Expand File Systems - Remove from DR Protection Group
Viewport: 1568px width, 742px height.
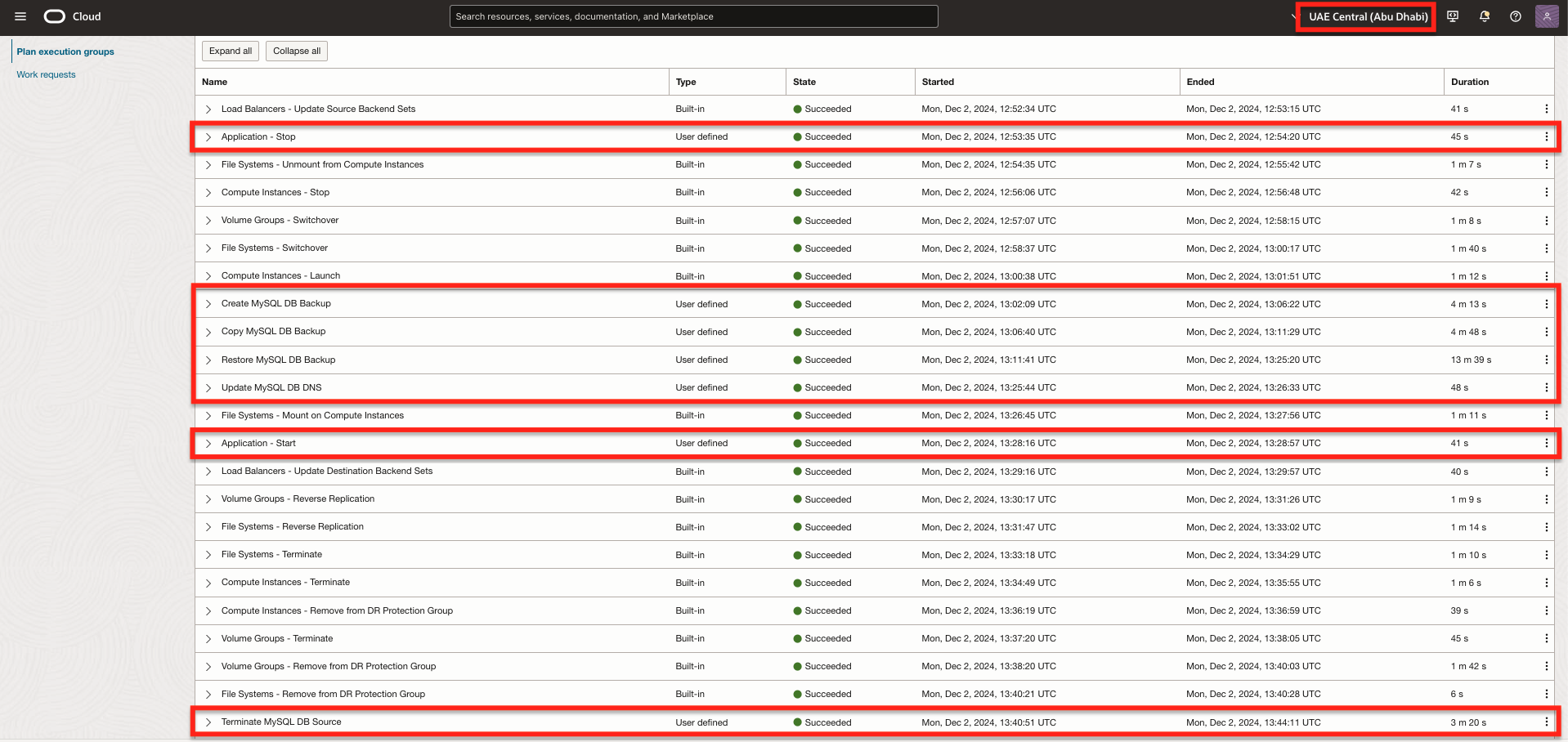pyautogui.click(x=208, y=694)
